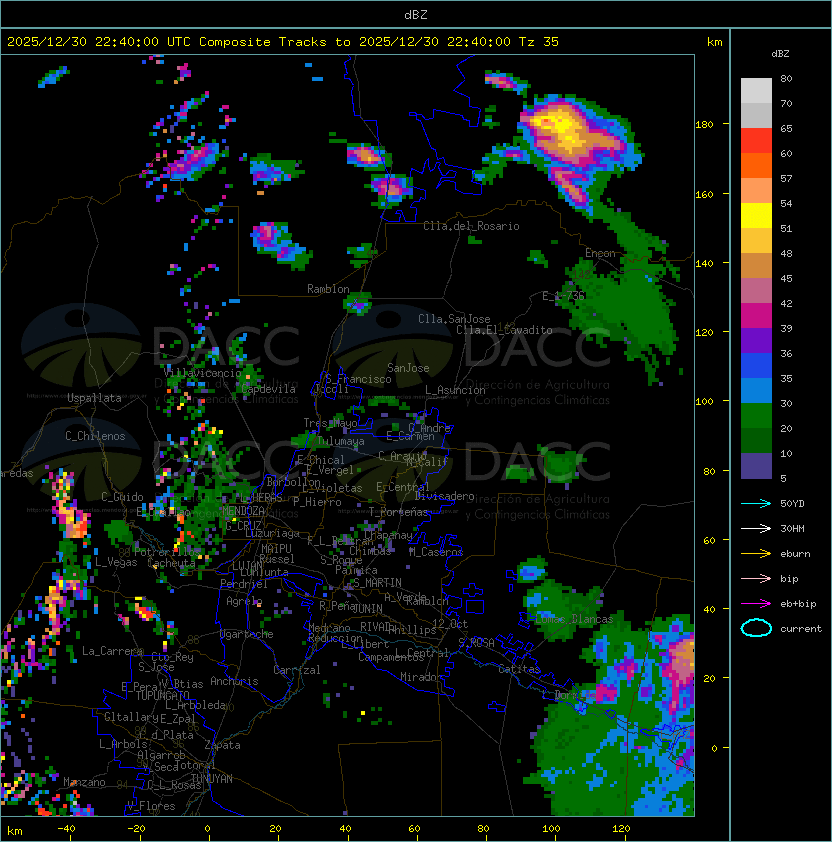Click the magenta eb+bip arrow in legend
This screenshot has height=842, width=832.
click(756, 604)
